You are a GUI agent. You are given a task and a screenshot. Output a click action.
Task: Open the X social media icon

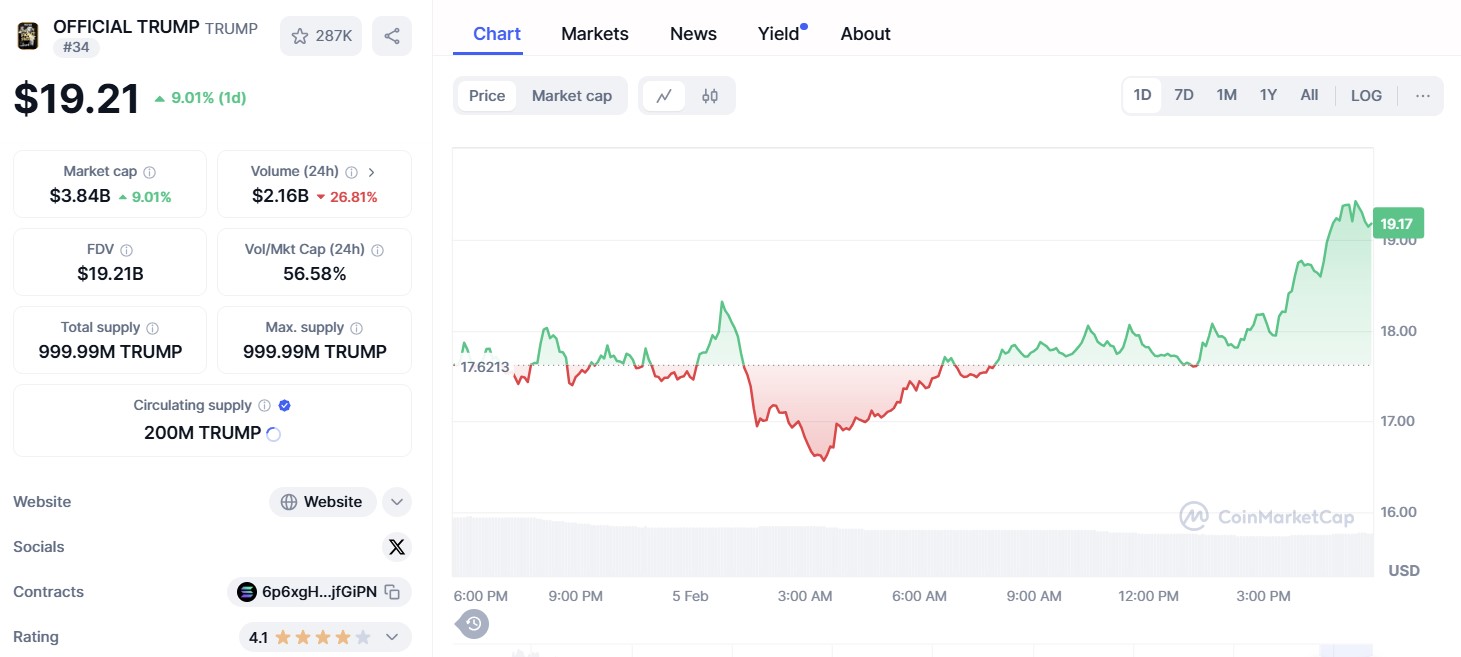(397, 547)
